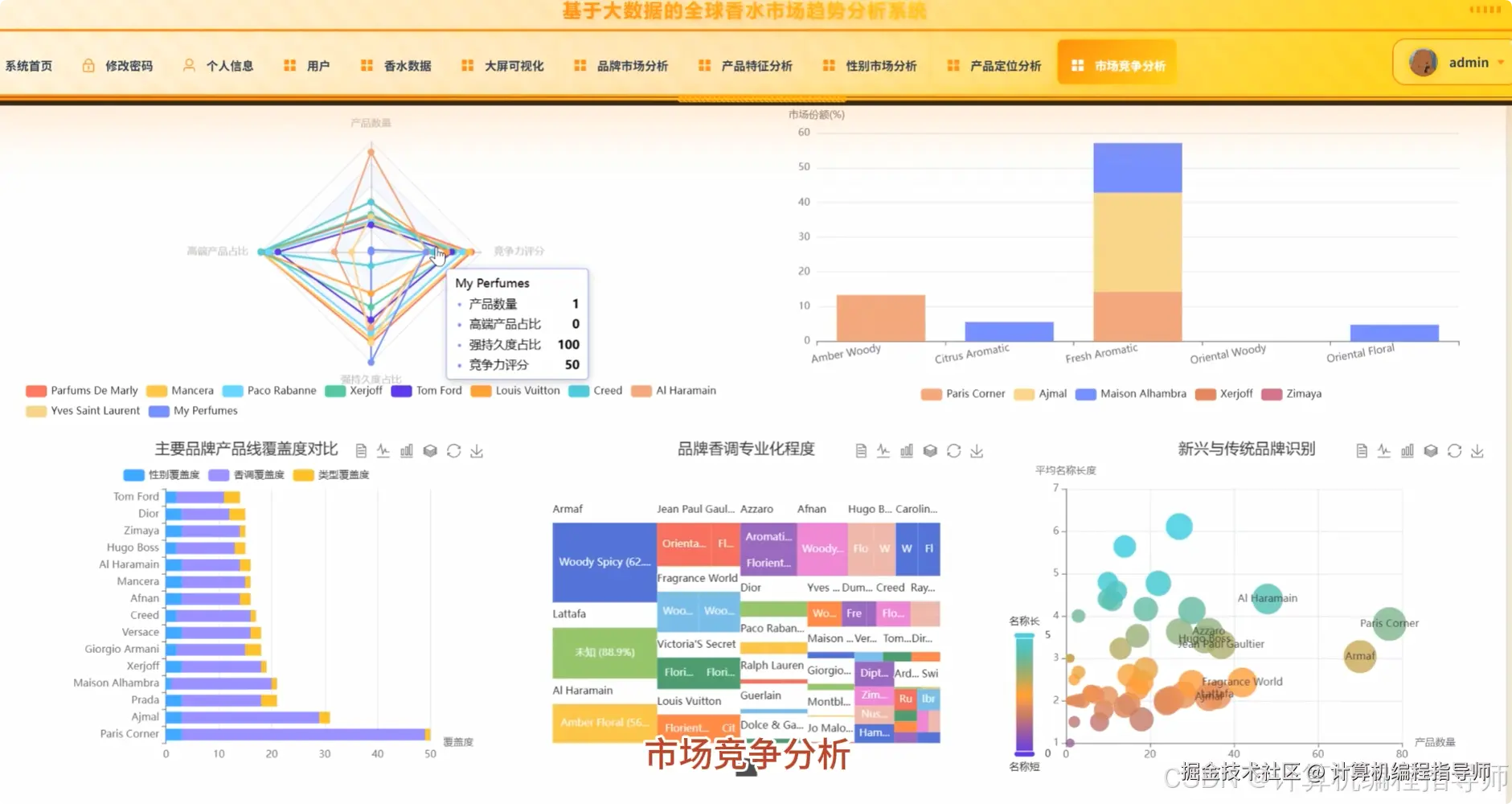This screenshot has height=804, width=1512.
Task: Save the 新兴与传统品牌识别 chart as image
Action: click(x=1478, y=451)
